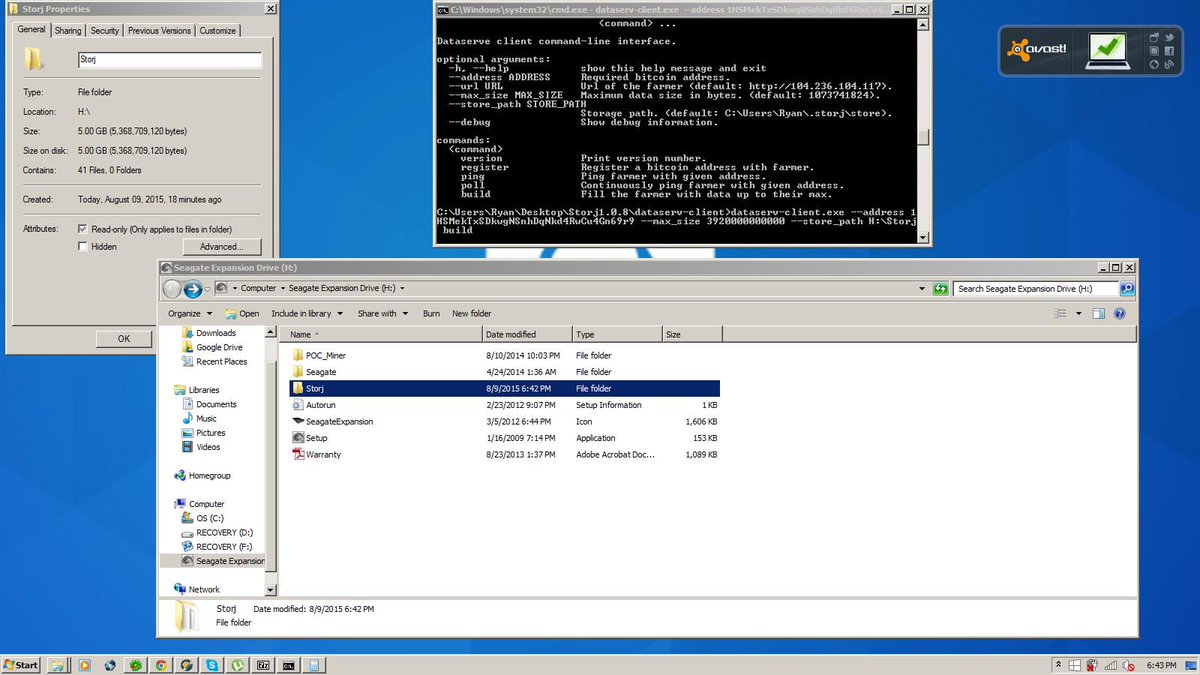Viewport: 1200px width, 675px height.
Task: Toggle the Read-only attribute checkbox
Action: pos(82,229)
